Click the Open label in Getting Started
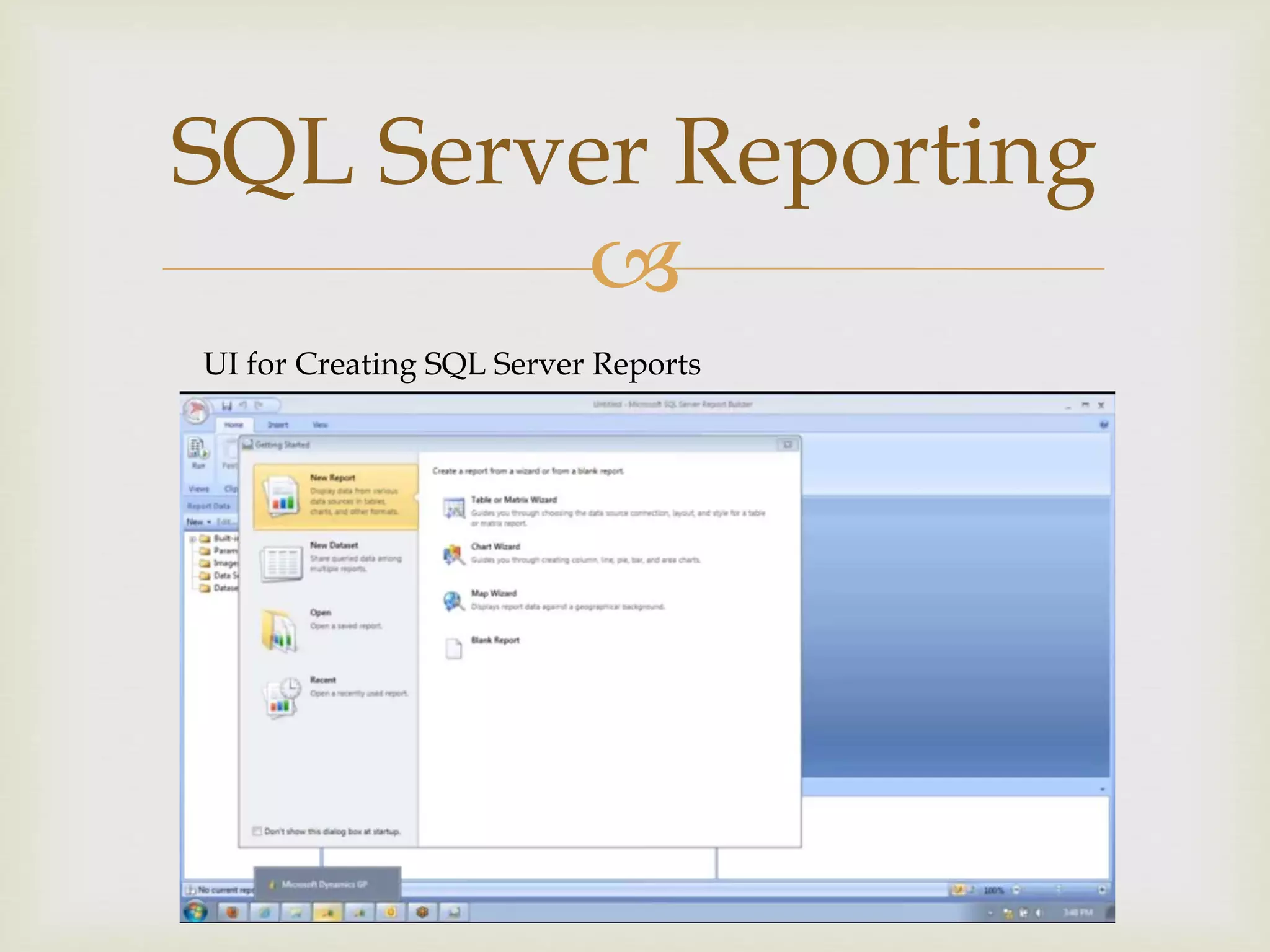Image resolution: width=1270 pixels, height=952 pixels. click(321, 612)
